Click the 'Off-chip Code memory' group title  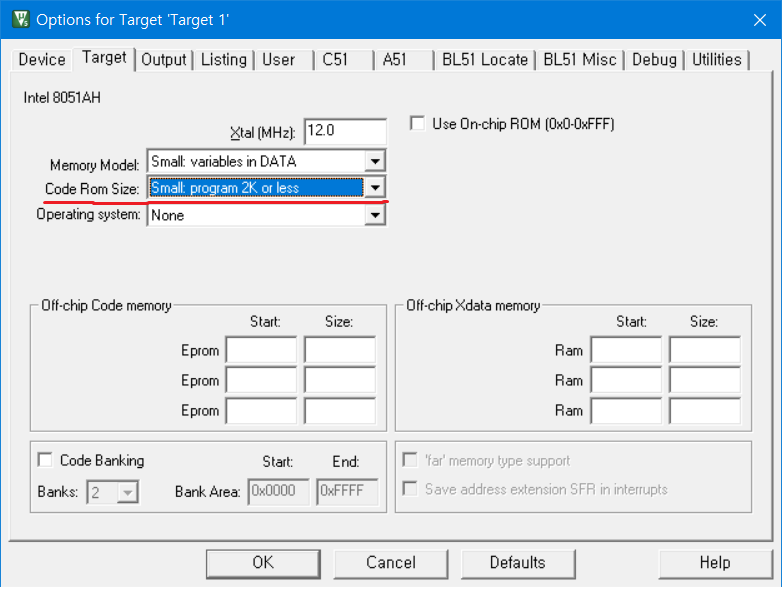pyautogui.click(x=106, y=305)
